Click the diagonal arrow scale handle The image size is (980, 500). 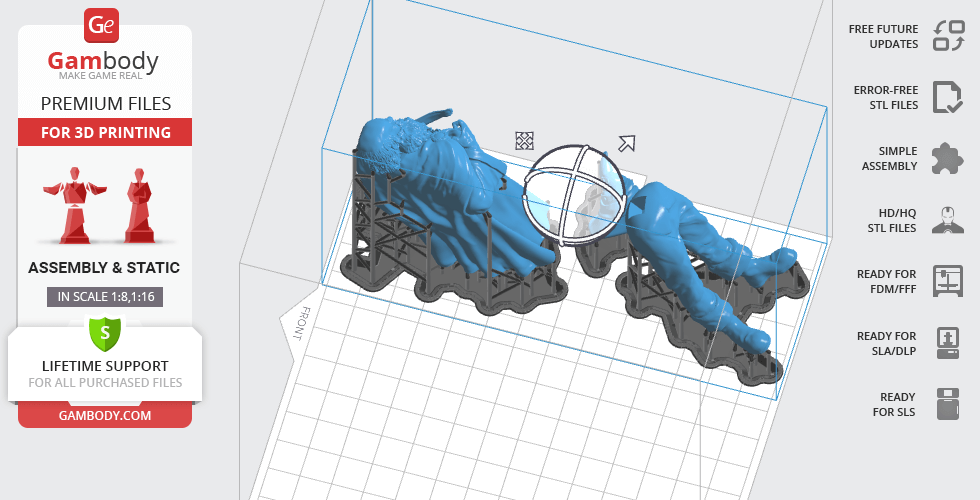pyautogui.click(x=627, y=143)
